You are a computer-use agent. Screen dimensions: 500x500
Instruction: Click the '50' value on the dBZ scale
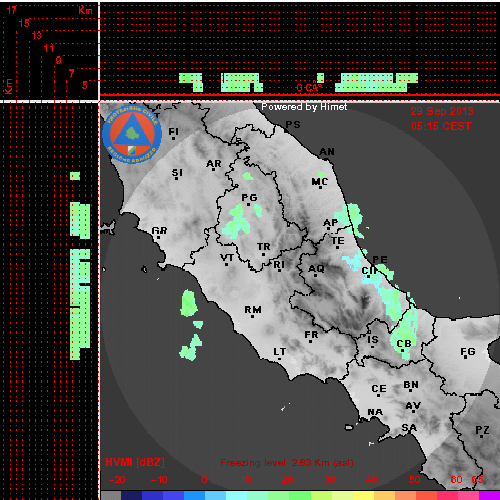click(414, 480)
